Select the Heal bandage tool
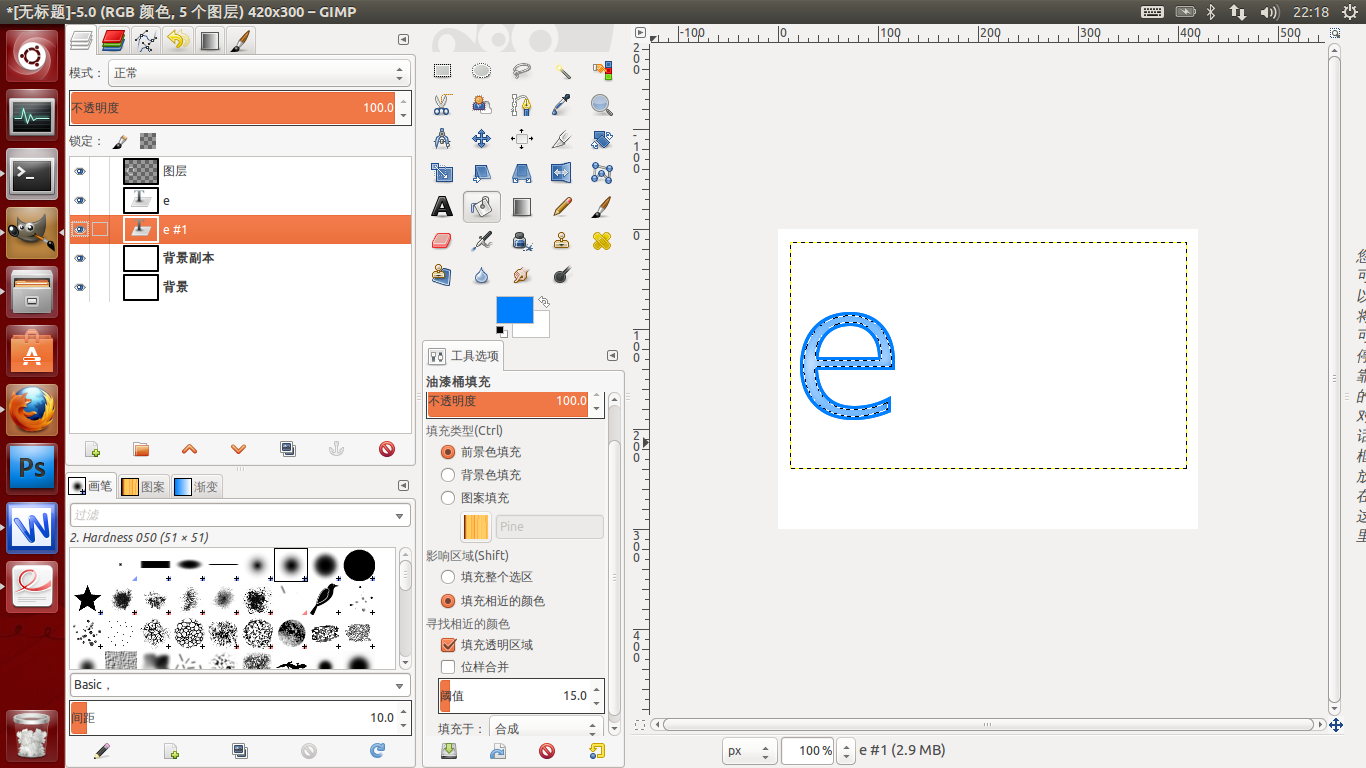Image resolution: width=1366 pixels, height=768 pixels. (601, 241)
